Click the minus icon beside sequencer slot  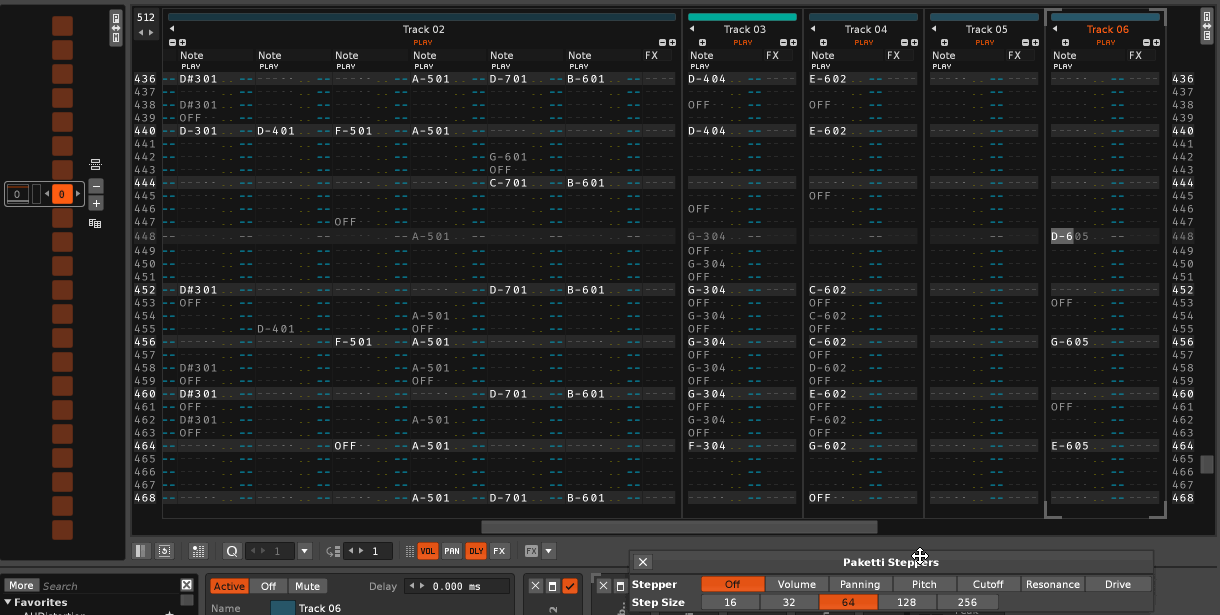(96, 186)
